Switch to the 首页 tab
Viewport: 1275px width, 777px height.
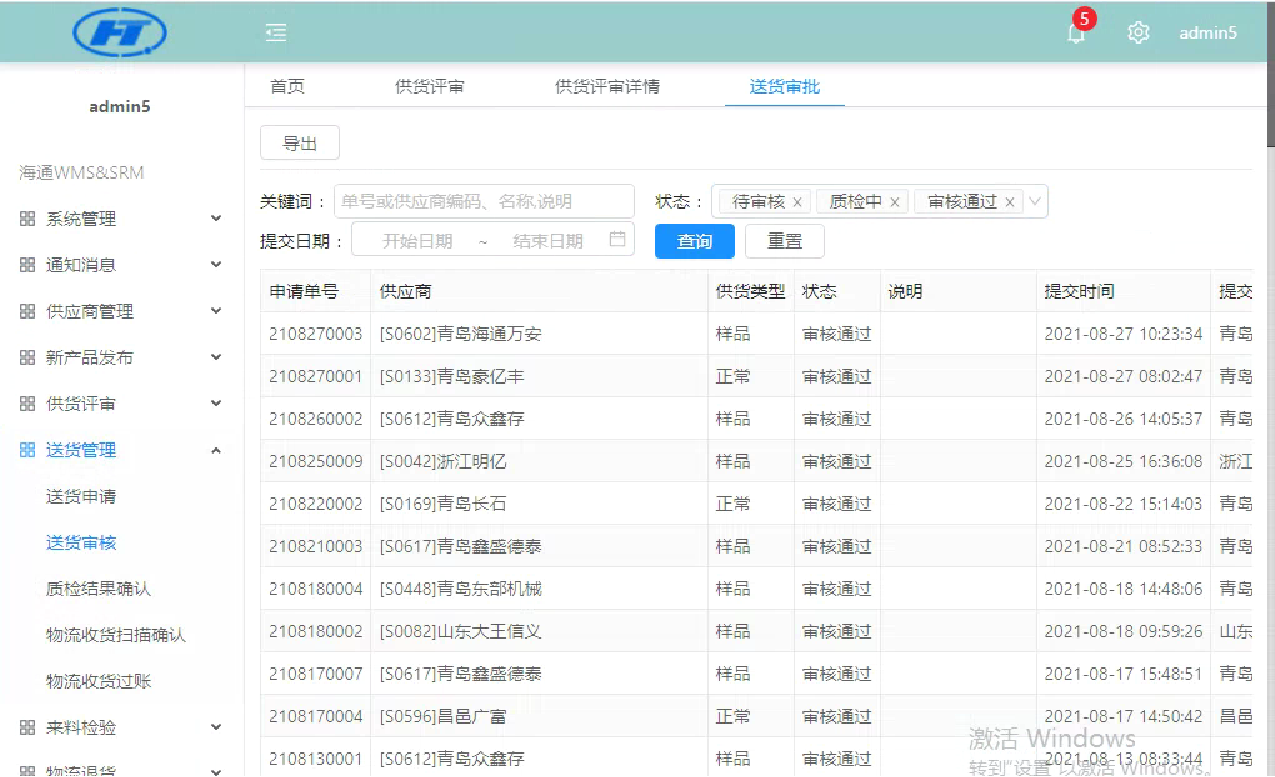point(287,87)
